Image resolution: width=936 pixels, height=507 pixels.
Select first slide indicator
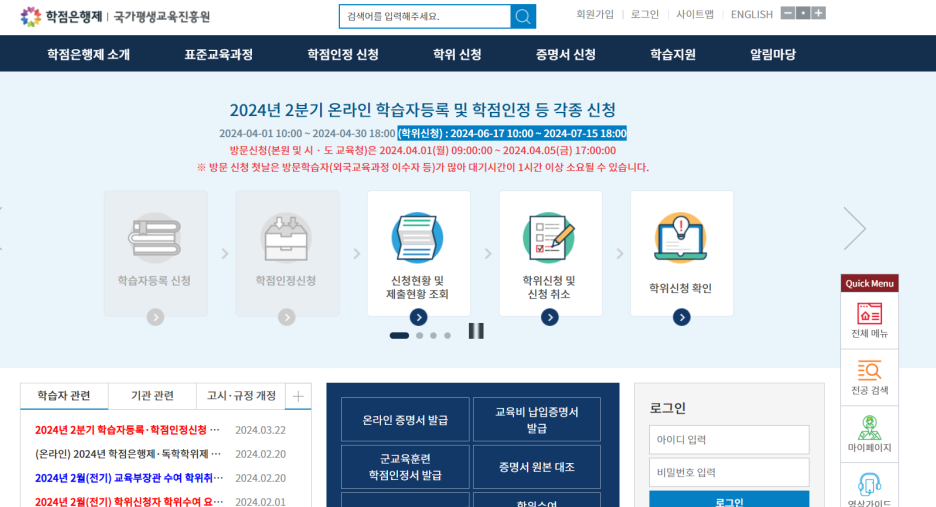399,336
